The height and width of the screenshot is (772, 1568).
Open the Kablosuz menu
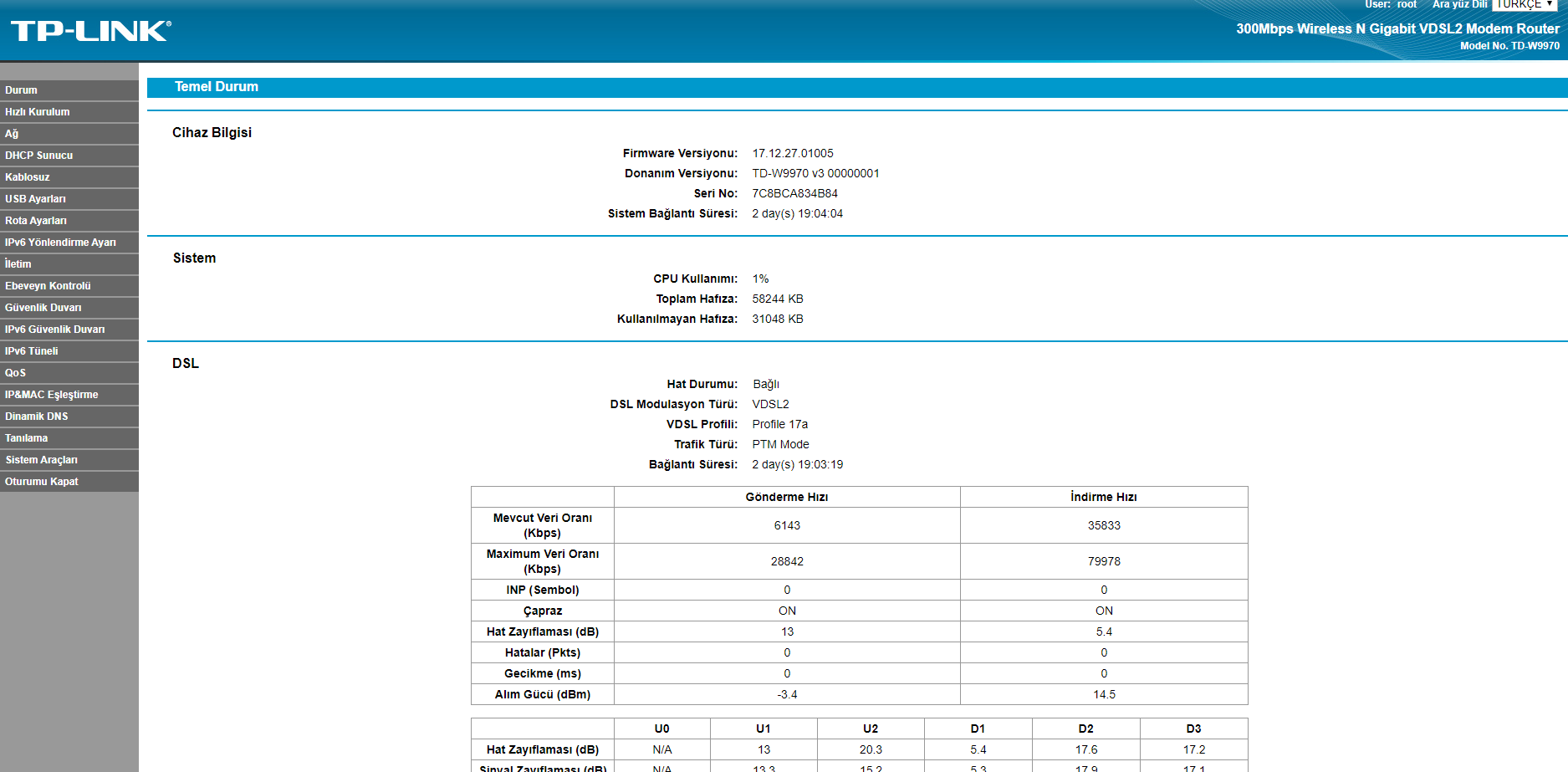[x=69, y=177]
